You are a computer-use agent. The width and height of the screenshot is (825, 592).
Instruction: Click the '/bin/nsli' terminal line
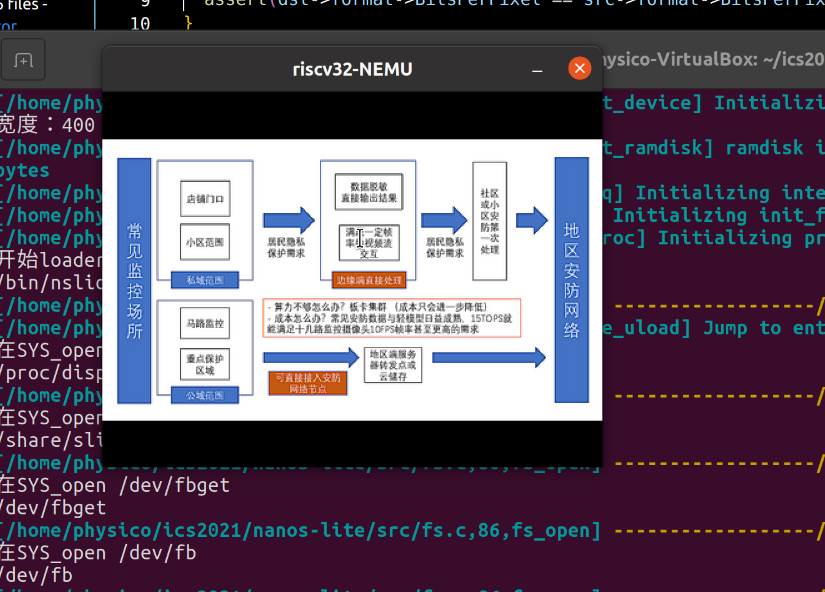coord(51,283)
